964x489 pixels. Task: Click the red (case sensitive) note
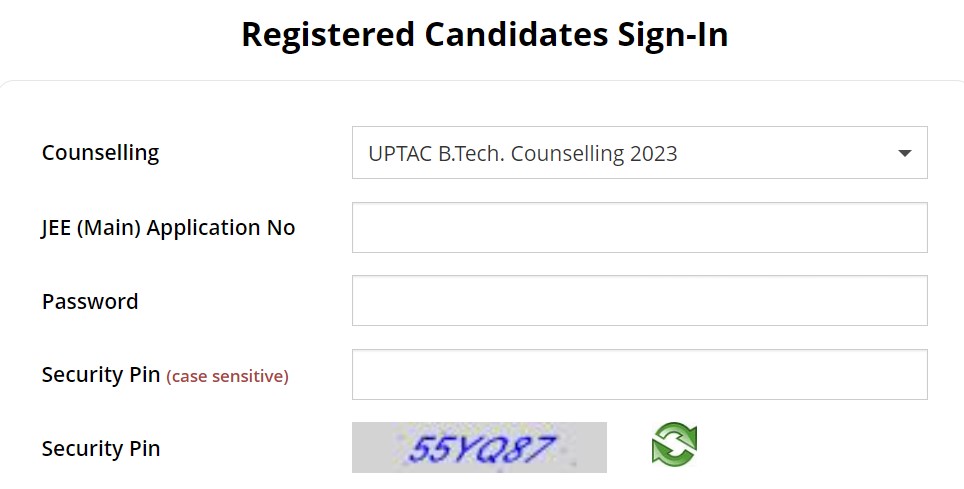coord(227,376)
